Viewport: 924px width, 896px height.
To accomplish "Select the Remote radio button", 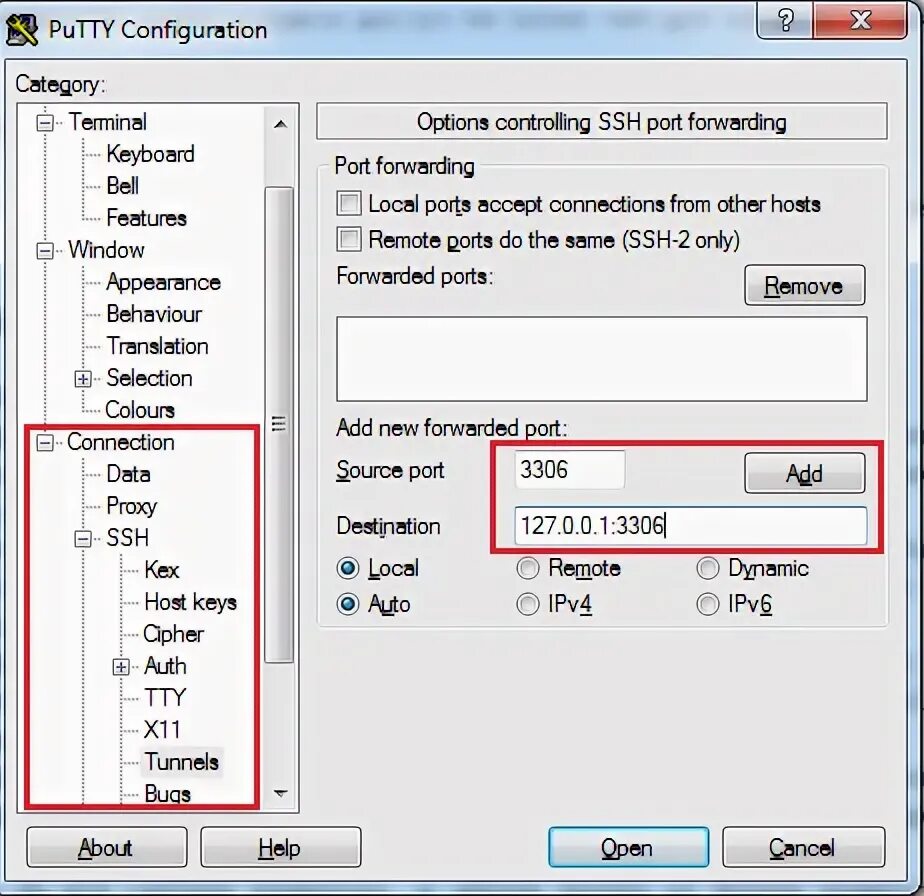I will (527, 568).
